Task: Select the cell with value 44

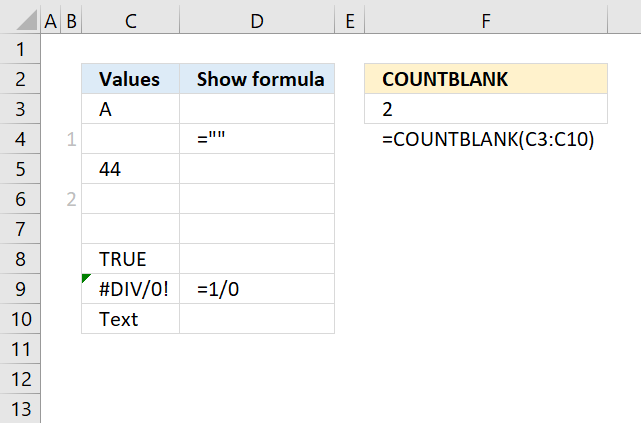Action: click(x=130, y=170)
